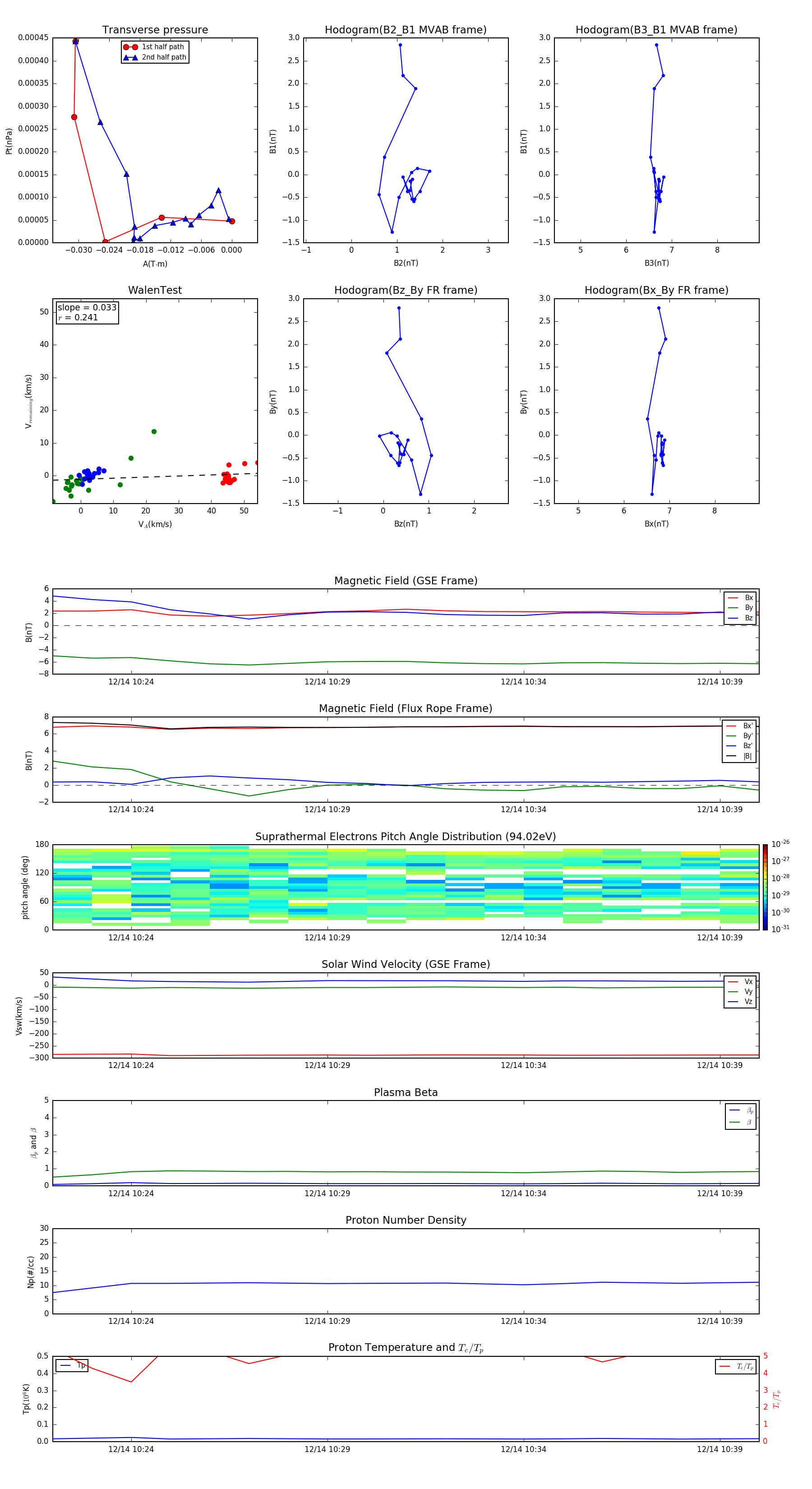Click the 'Transverse pressure' plot title
Image resolution: width=812 pixels, height=1489 pixels.
(155, 29)
